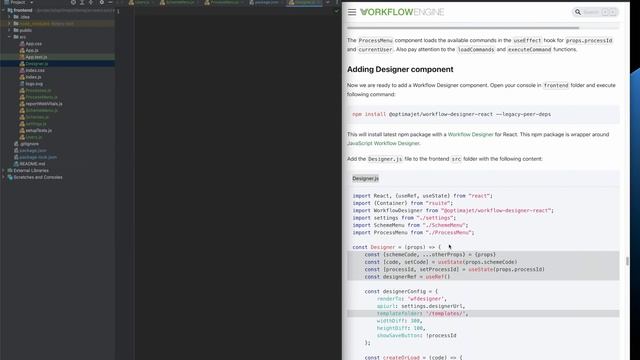Viewport: 640px width, 360px height.
Task: Expand the public folder
Action: (9, 30)
